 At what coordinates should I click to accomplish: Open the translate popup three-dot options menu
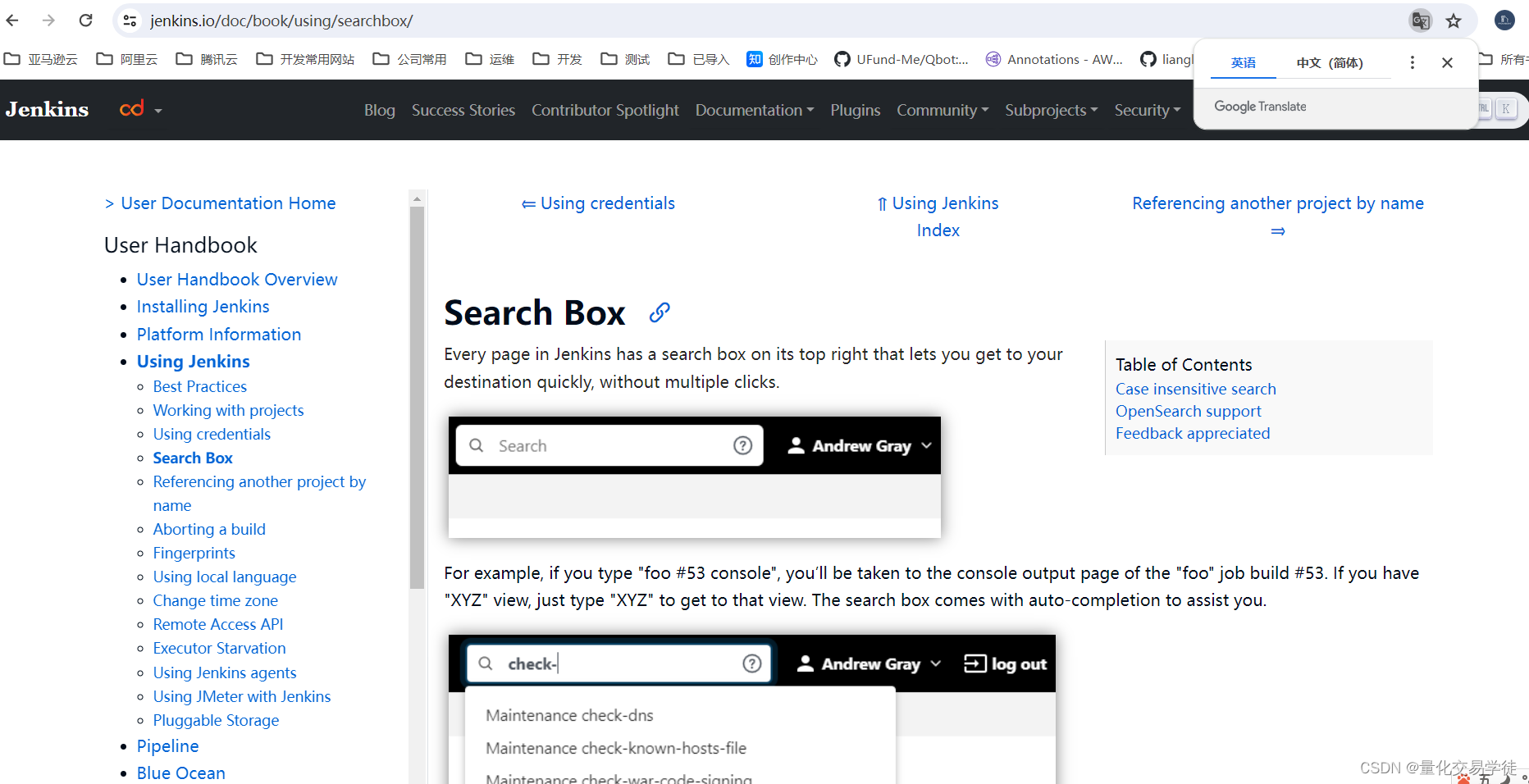coord(1412,62)
